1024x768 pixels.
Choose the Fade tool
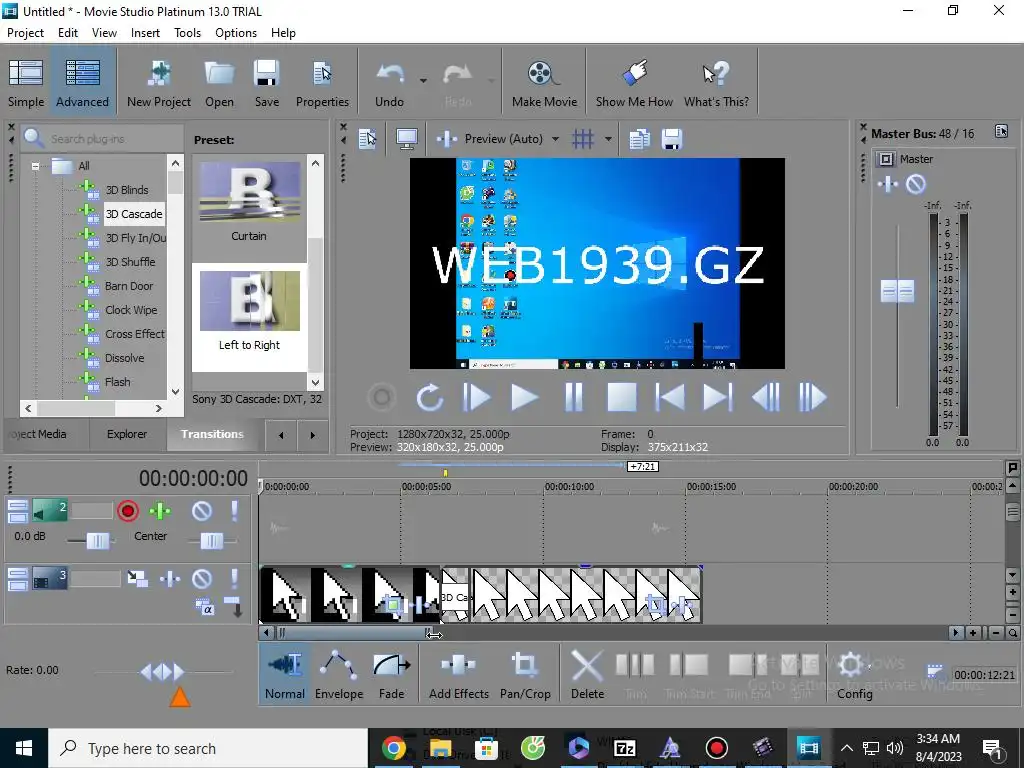(391, 675)
